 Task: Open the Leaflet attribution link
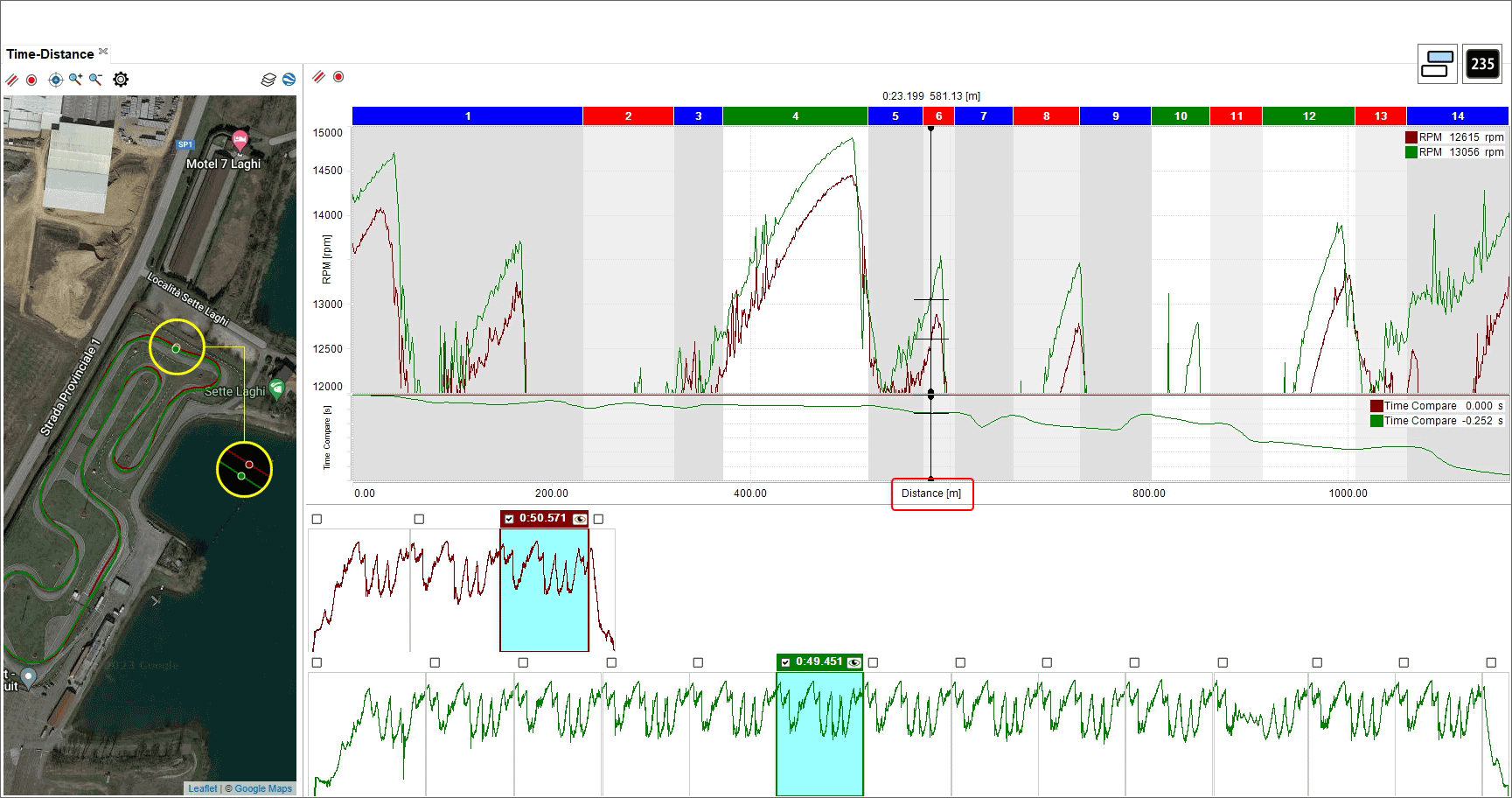(202, 788)
